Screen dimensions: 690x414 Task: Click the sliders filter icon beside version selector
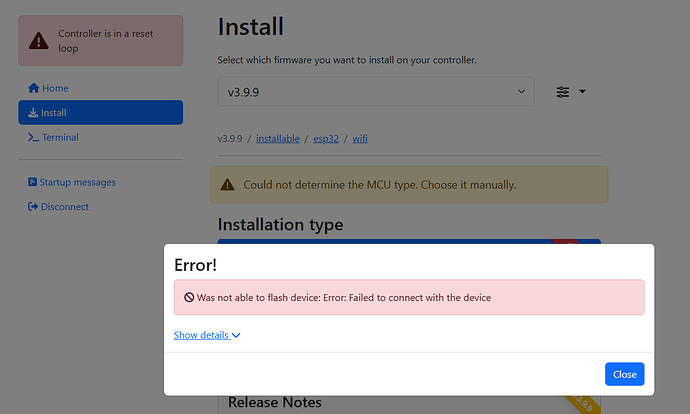point(563,92)
